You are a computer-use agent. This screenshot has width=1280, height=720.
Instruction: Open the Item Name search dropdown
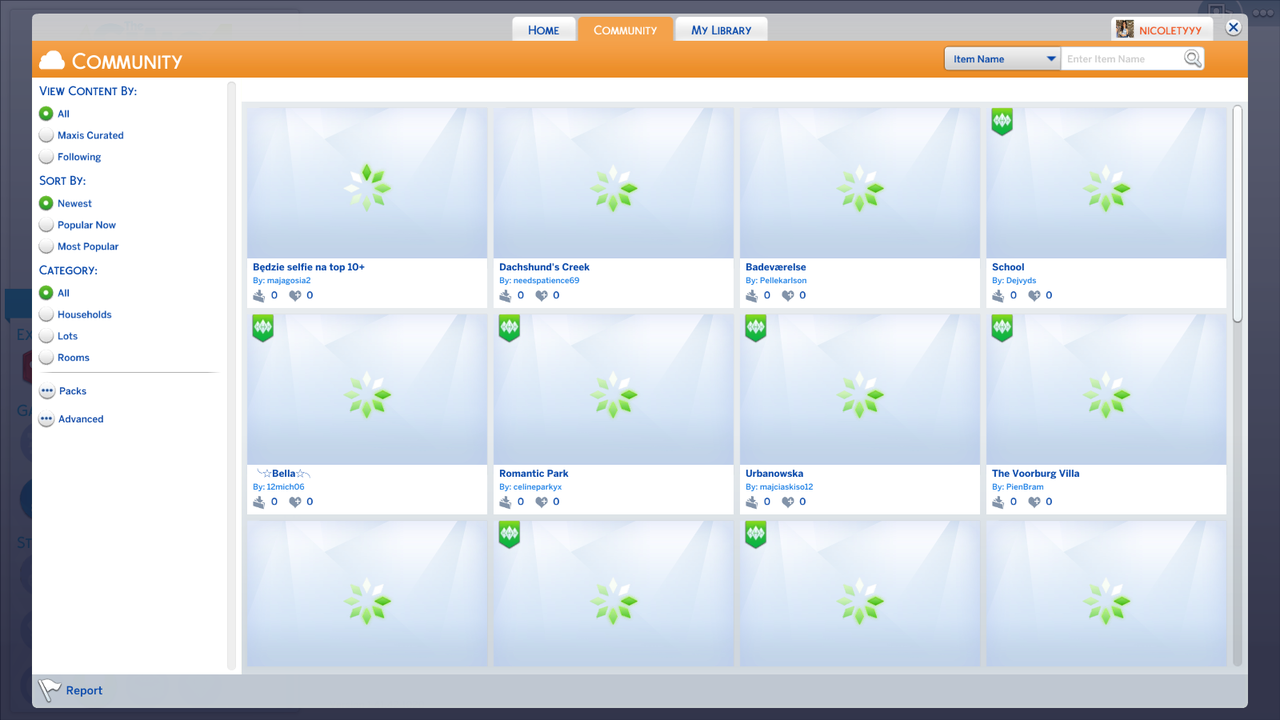1001,58
